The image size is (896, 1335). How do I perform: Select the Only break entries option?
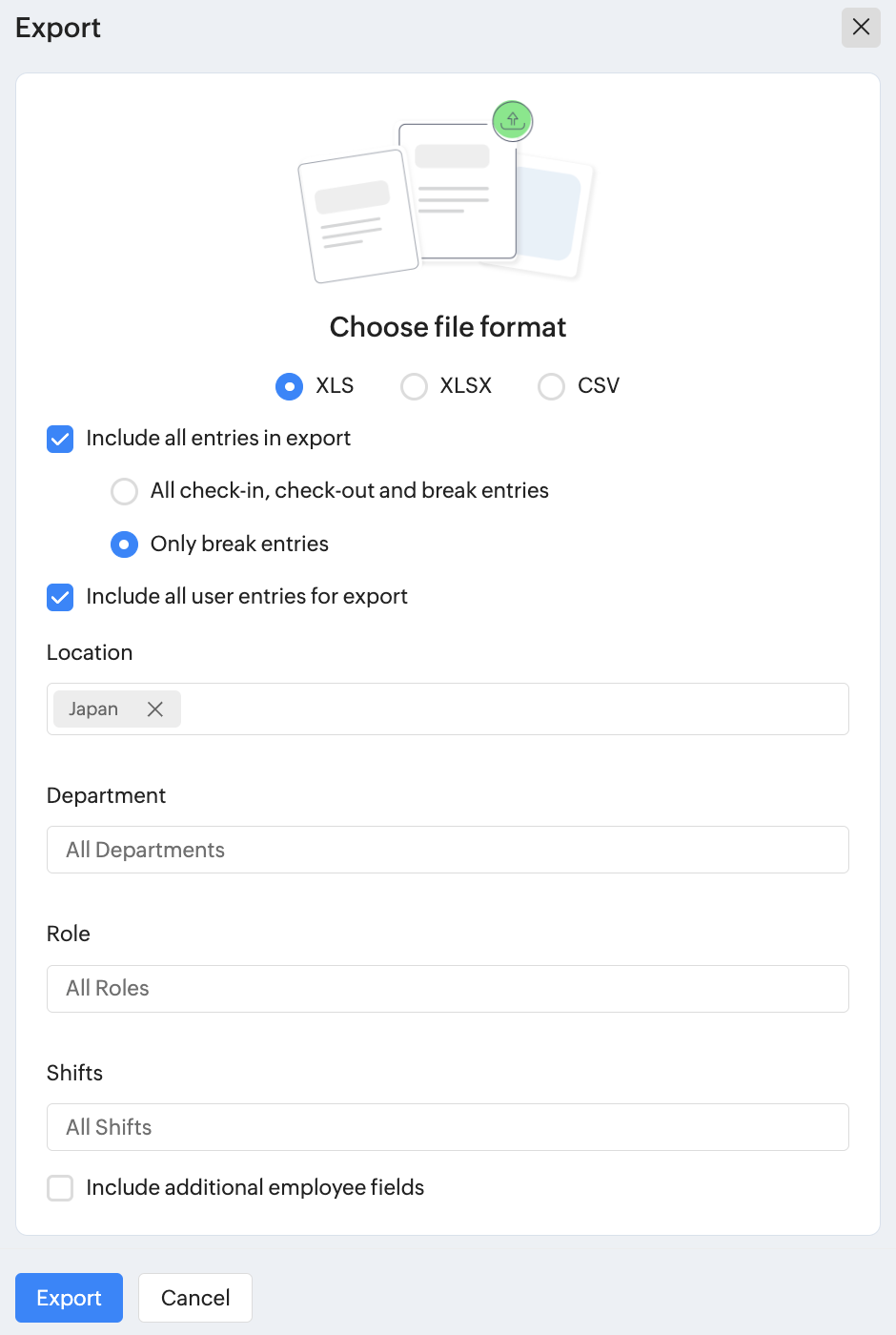125,544
